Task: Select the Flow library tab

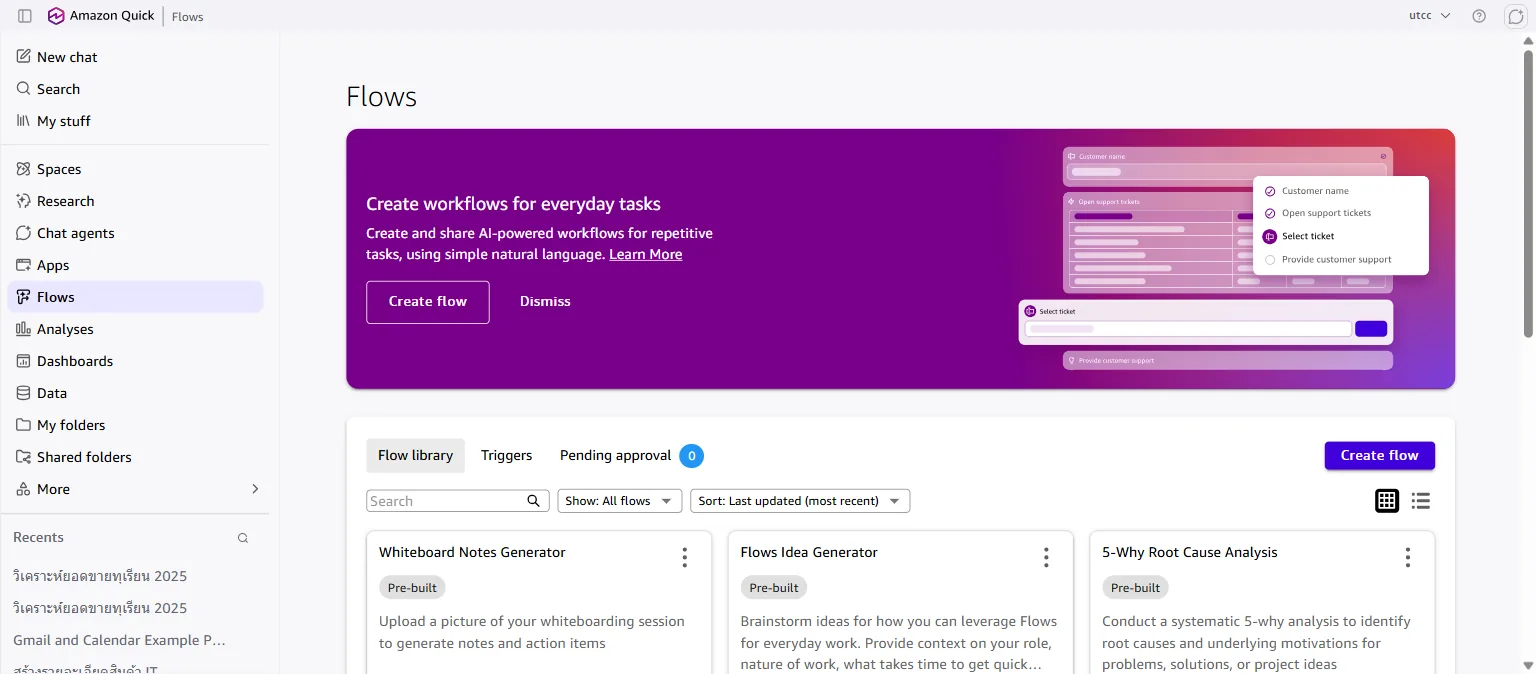Action: [x=415, y=455]
